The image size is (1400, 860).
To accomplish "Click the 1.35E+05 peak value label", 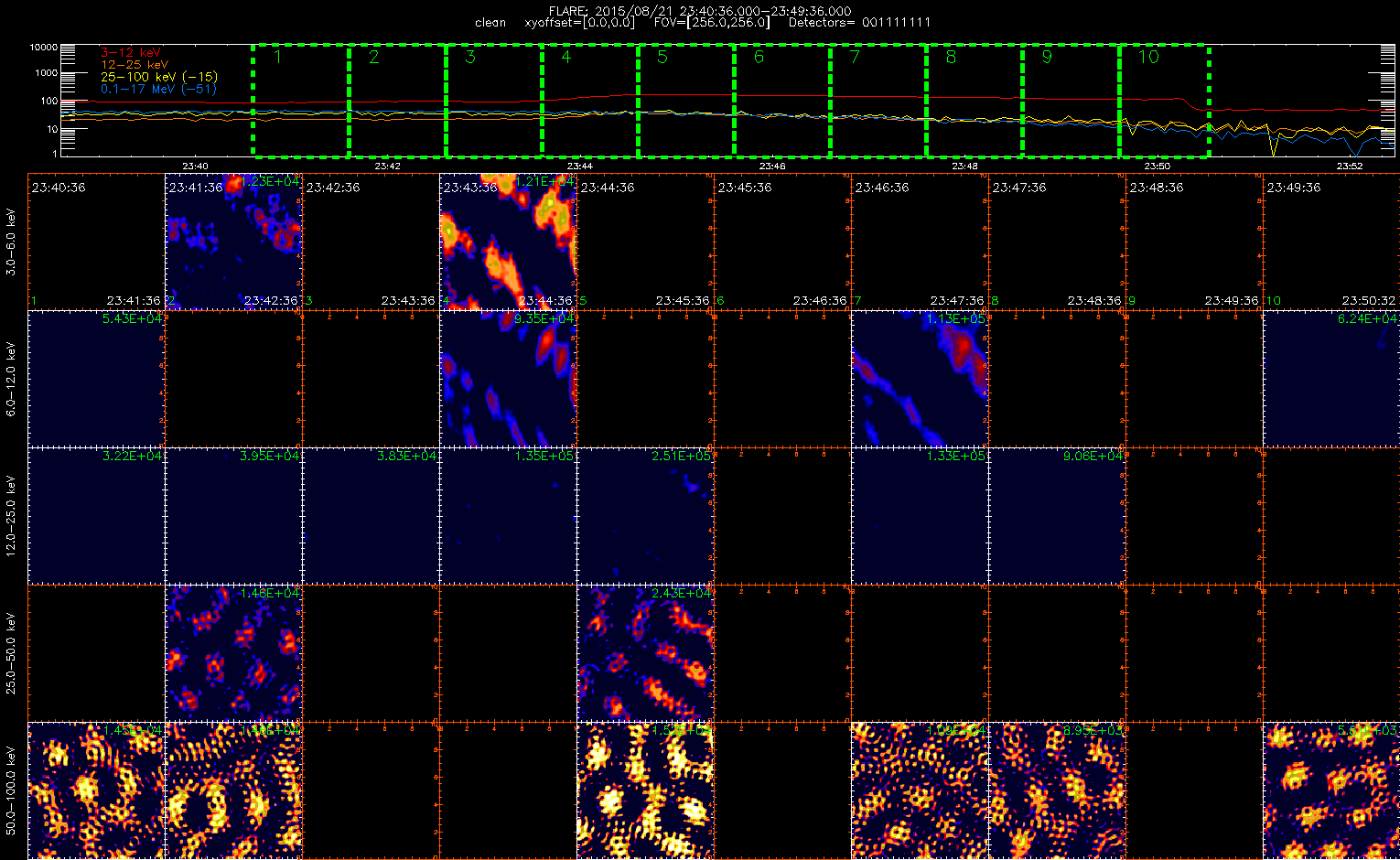I will 544,456.
